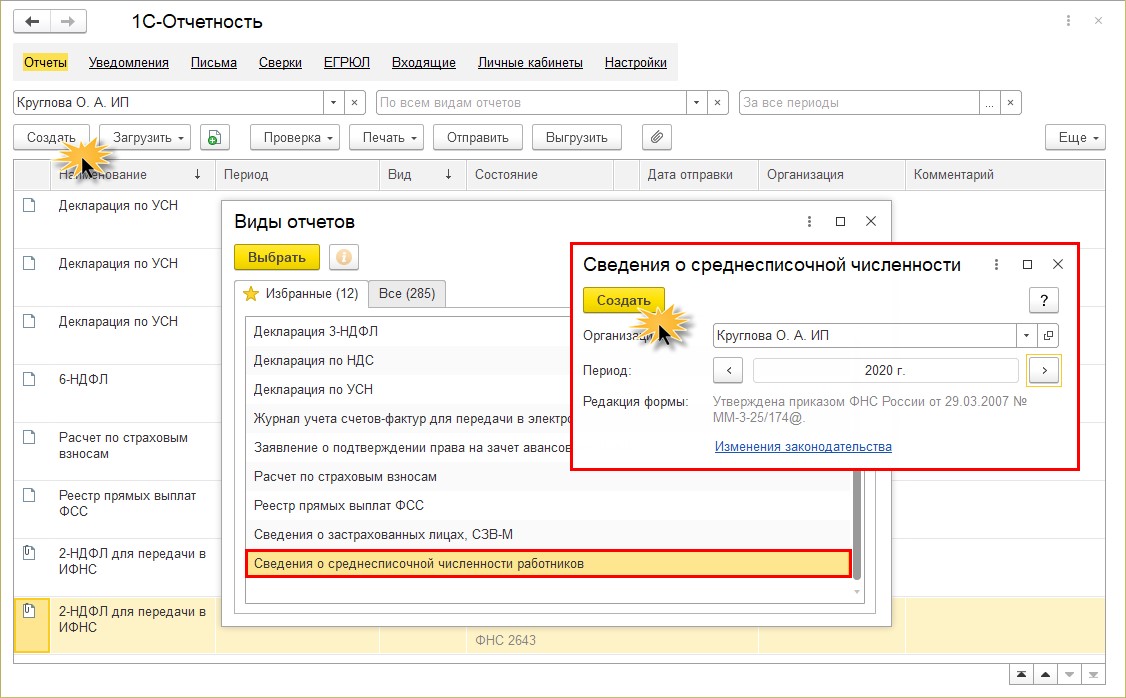The width and height of the screenshot is (1126, 698).
Task: Open three-dot menu in Сведения о среднесписочной dialog
Action: [996, 264]
